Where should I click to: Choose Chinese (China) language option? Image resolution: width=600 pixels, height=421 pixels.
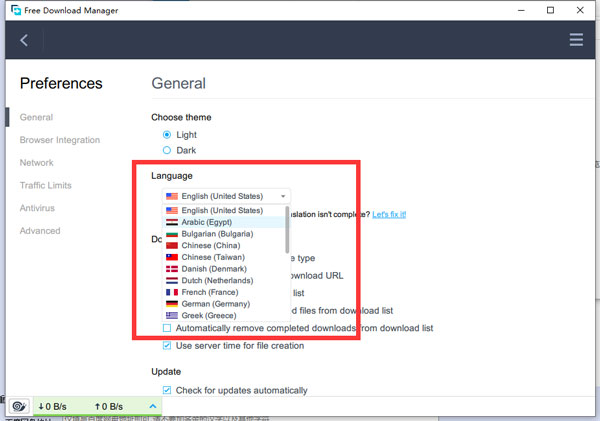click(224, 245)
